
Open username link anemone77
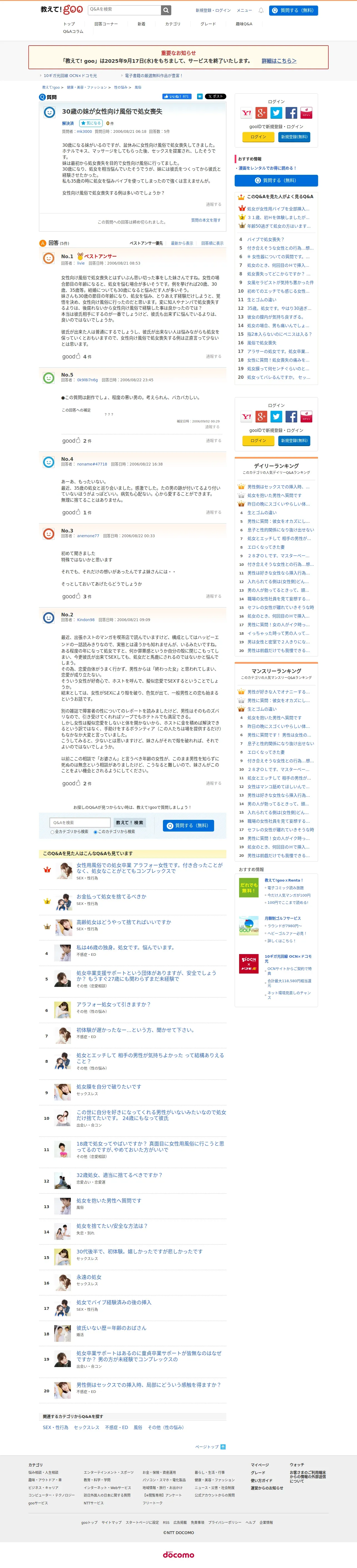tap(88, 536)
